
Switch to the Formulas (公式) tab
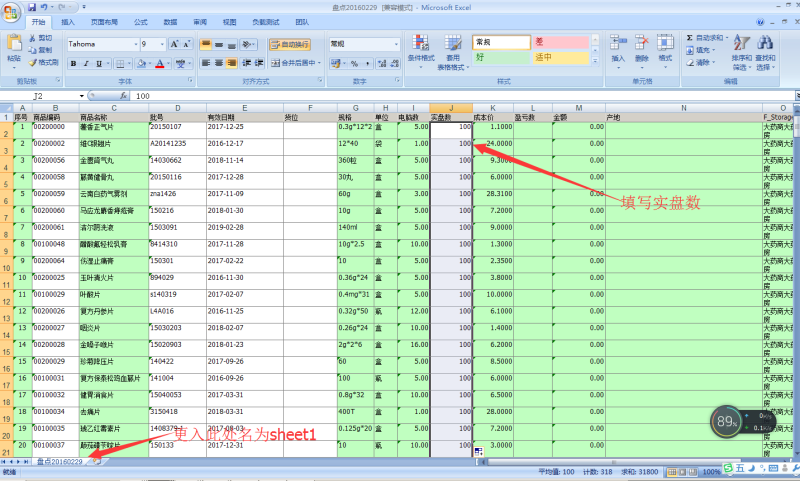141,22
